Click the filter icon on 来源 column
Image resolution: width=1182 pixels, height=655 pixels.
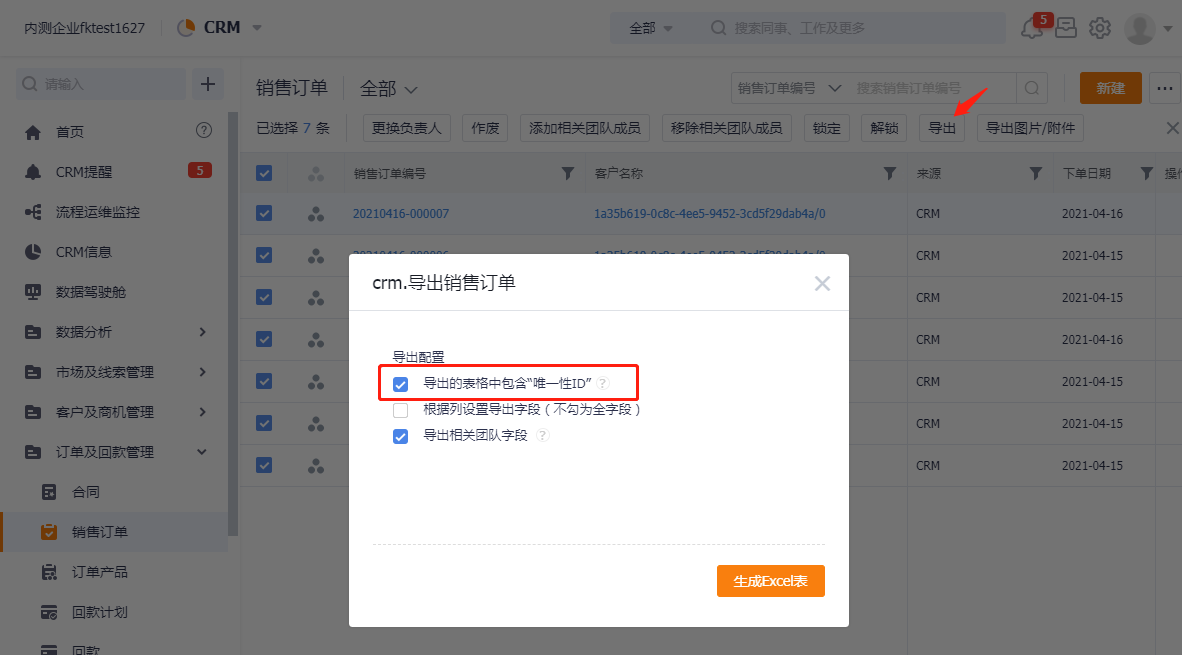[x=1036, y=173]
